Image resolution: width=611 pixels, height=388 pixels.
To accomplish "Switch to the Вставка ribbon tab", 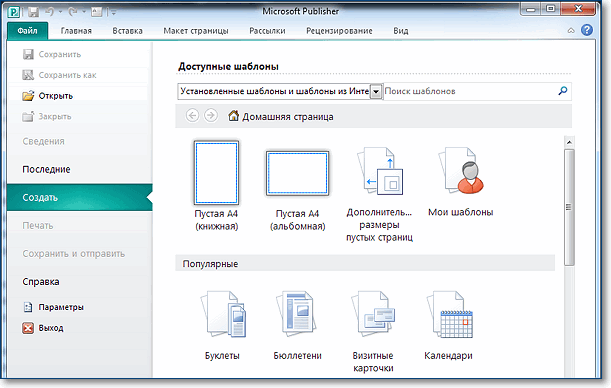I will tap(127, 31).
